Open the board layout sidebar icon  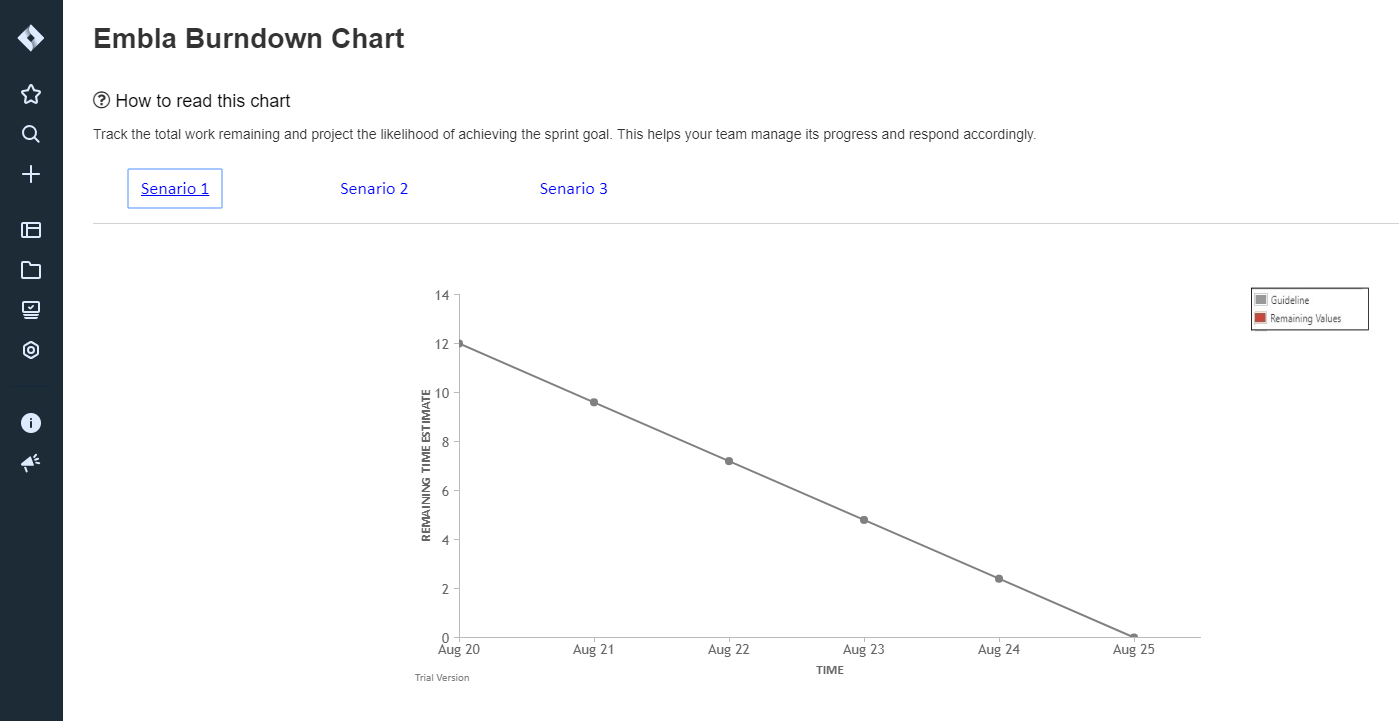coord(31,230)
